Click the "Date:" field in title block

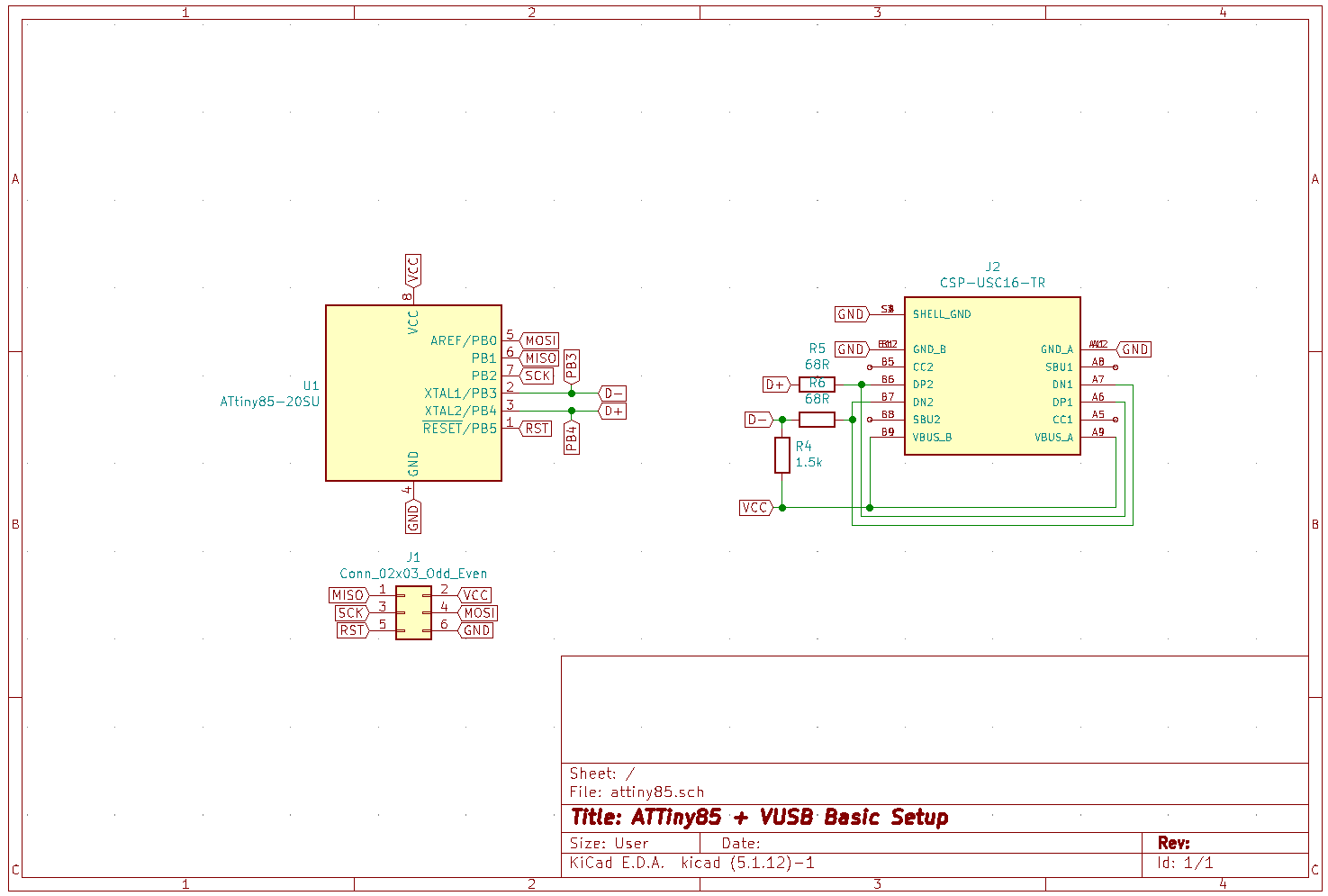click(x=741, y=844)
